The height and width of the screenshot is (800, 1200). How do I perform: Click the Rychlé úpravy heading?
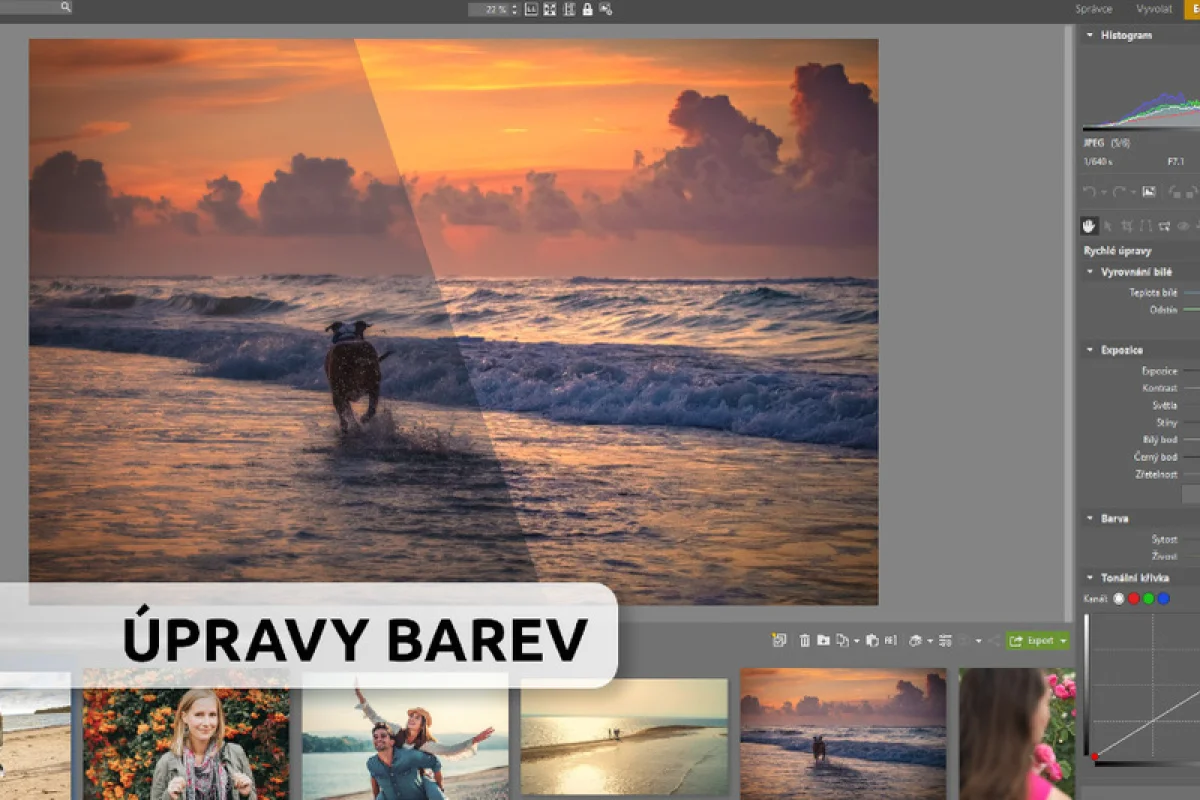coord(1117,251)
